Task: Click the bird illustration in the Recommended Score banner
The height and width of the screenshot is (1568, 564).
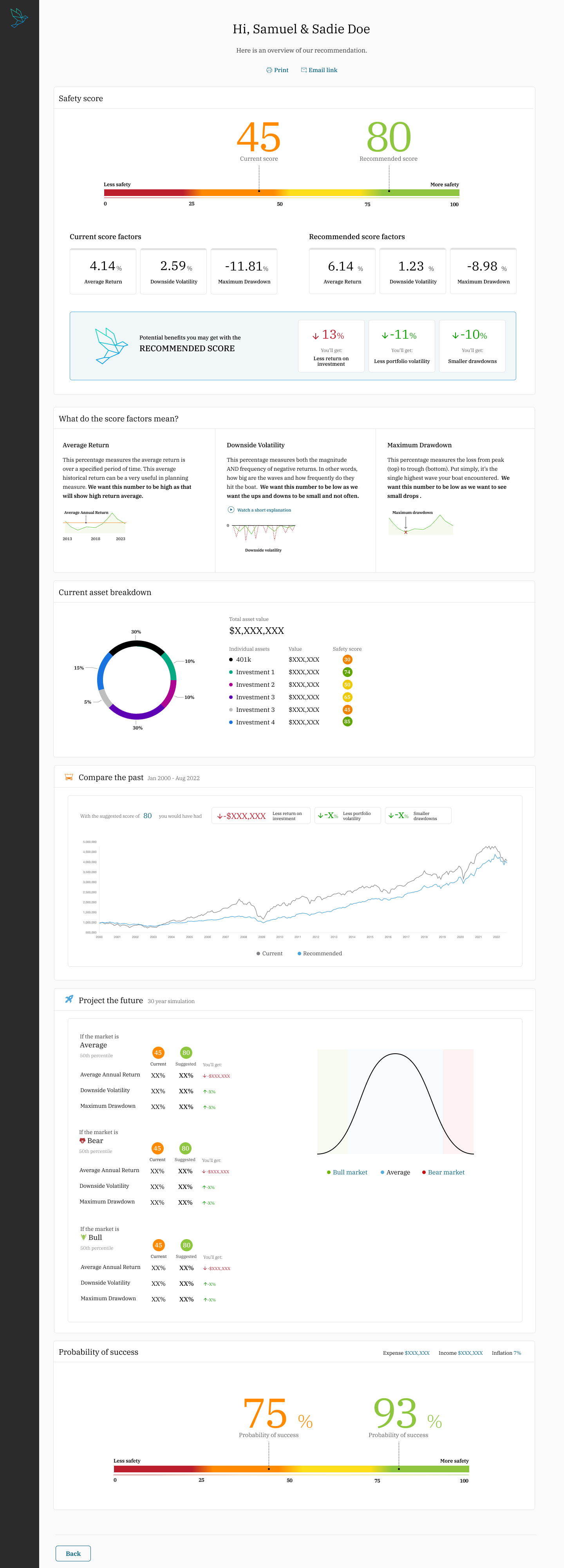Action: tap(111, 346)
